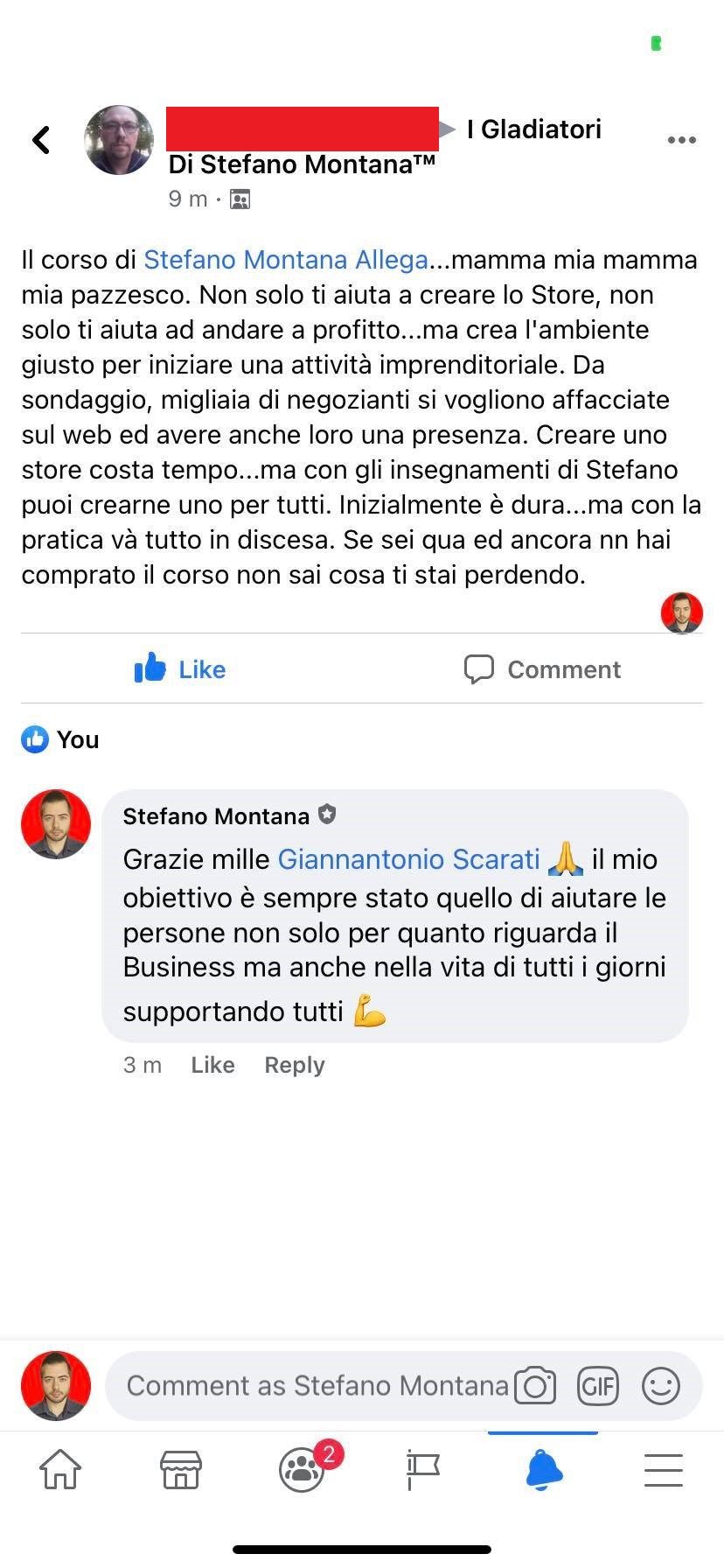This screenshot has height=1568, width=724.
Task: Open I Gladiatori Di Stefano Montana group
Action: pyautogui.click(x=533, y=130)
